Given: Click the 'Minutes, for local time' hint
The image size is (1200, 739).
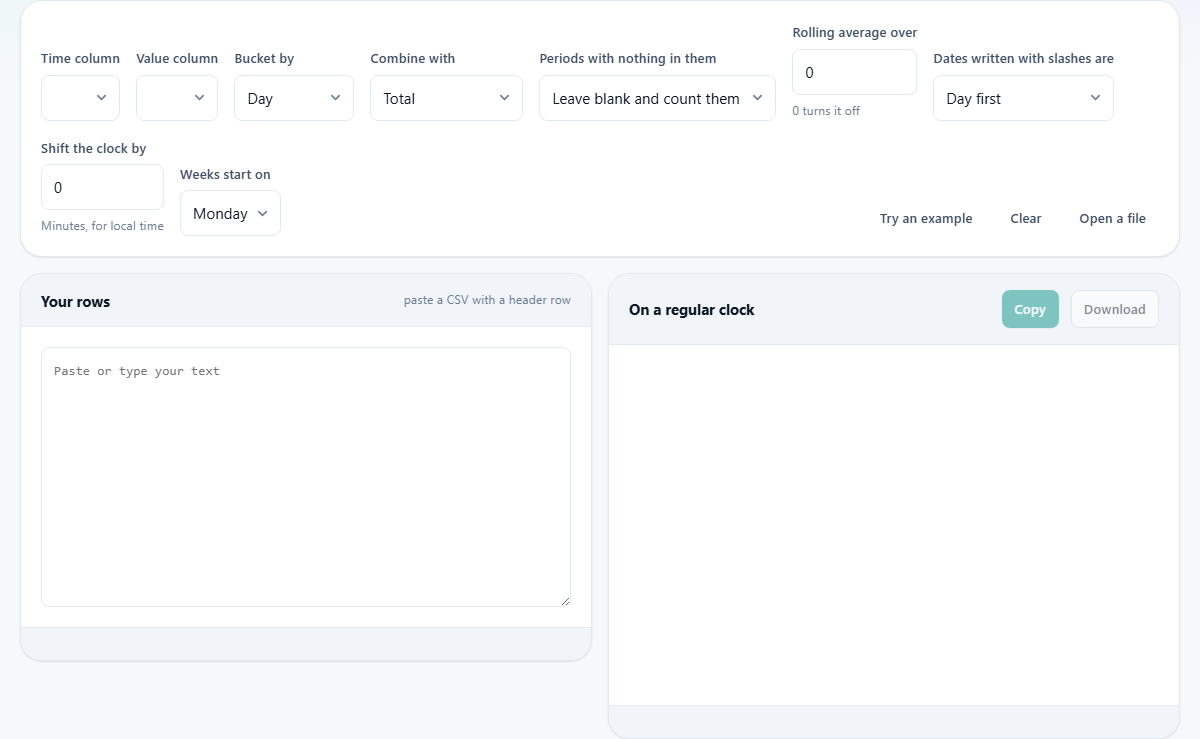Looking at the screenshot, I should coord(102,226).
